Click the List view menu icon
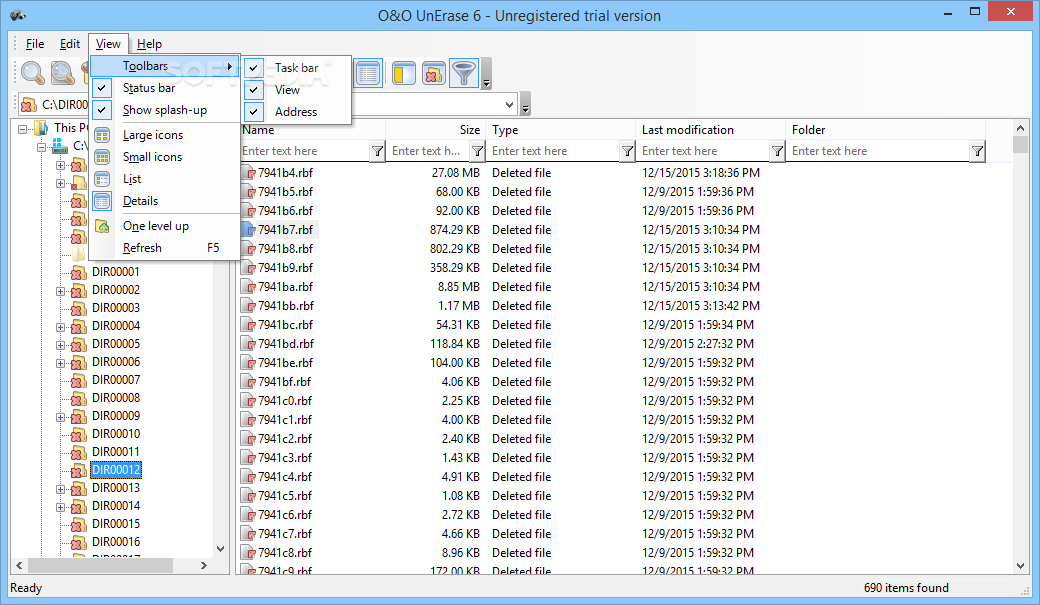This screenshot has width=1040, height=605. tap(102, 179)
